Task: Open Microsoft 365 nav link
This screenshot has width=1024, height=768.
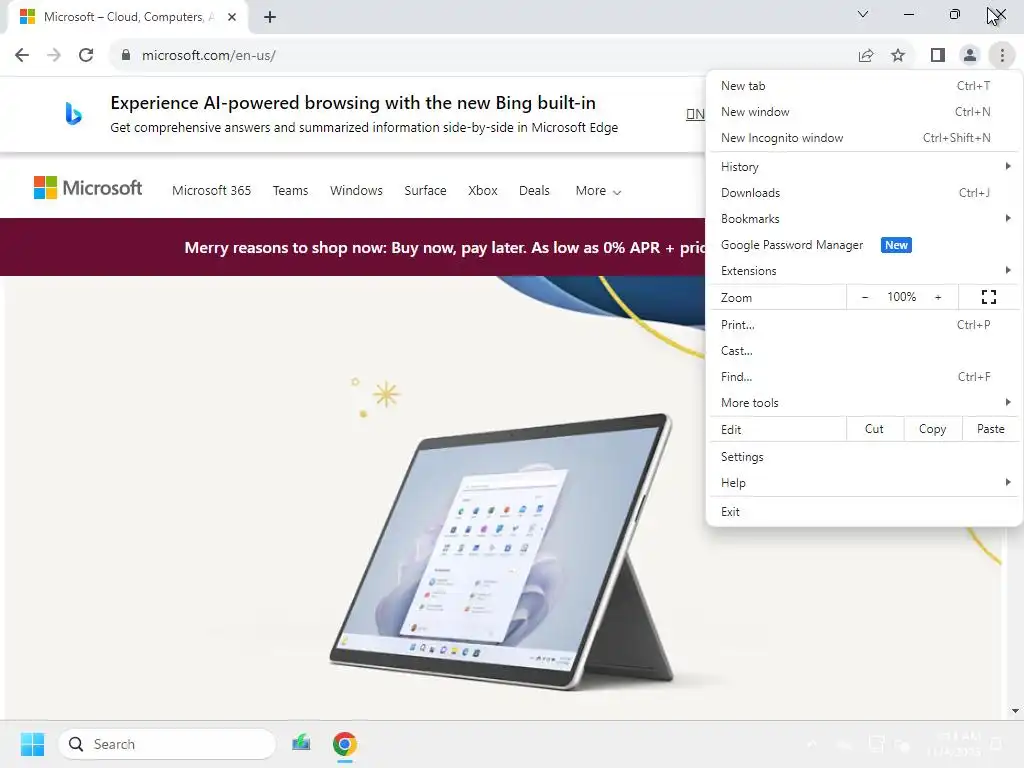Action: 212,190
